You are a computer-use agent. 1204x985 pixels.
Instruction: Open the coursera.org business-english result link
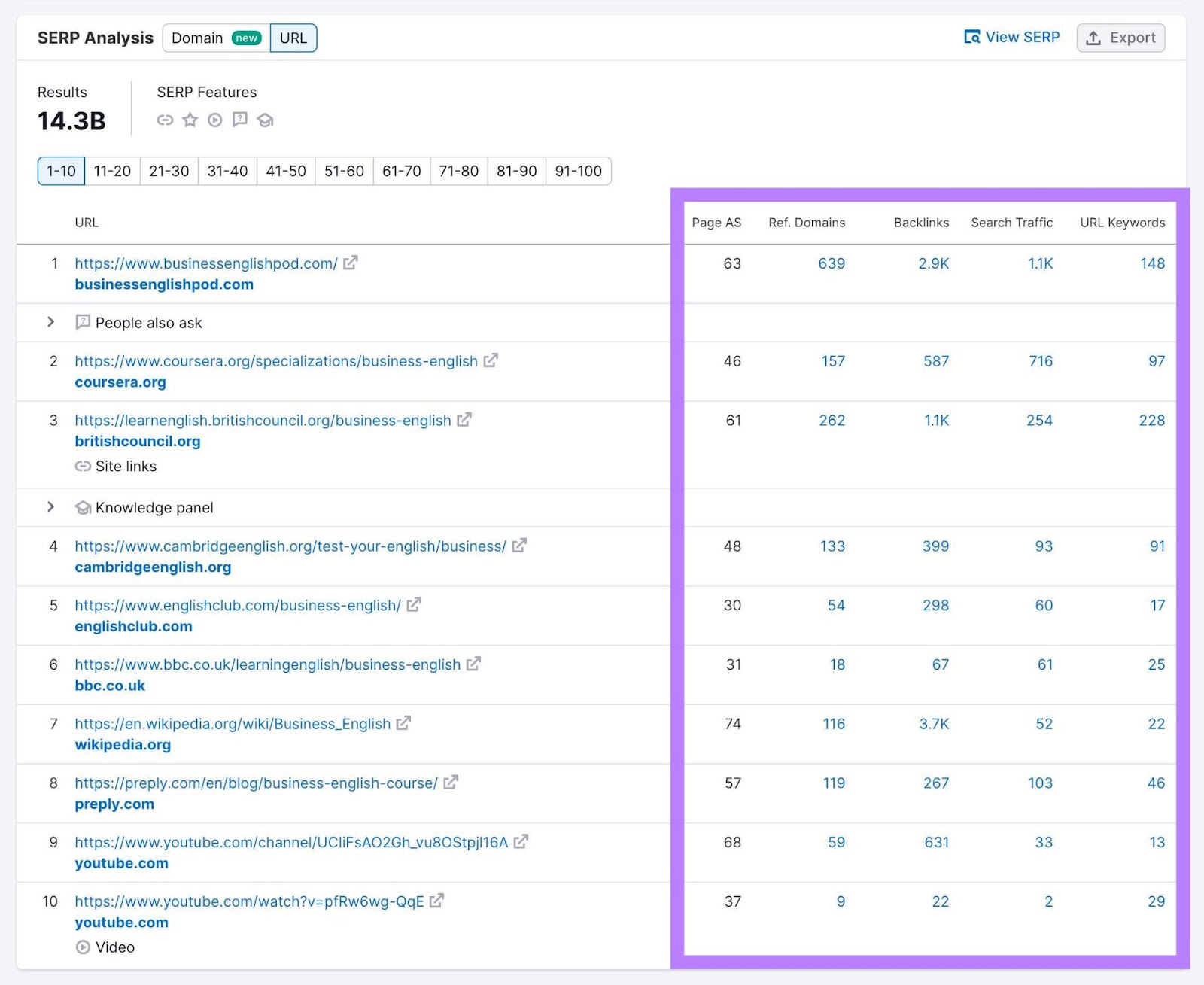(275, 361)
